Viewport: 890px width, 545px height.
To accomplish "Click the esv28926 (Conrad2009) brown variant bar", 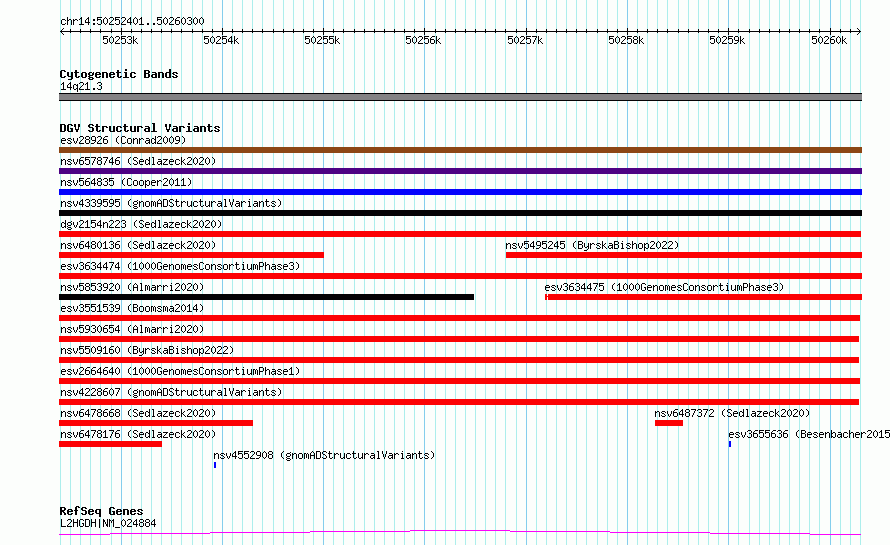I will [460, 150].
